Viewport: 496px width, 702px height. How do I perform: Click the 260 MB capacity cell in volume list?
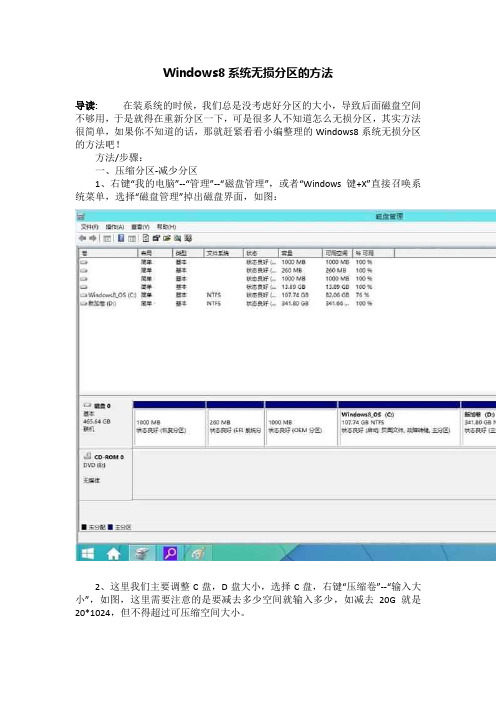tap(292, 270)
